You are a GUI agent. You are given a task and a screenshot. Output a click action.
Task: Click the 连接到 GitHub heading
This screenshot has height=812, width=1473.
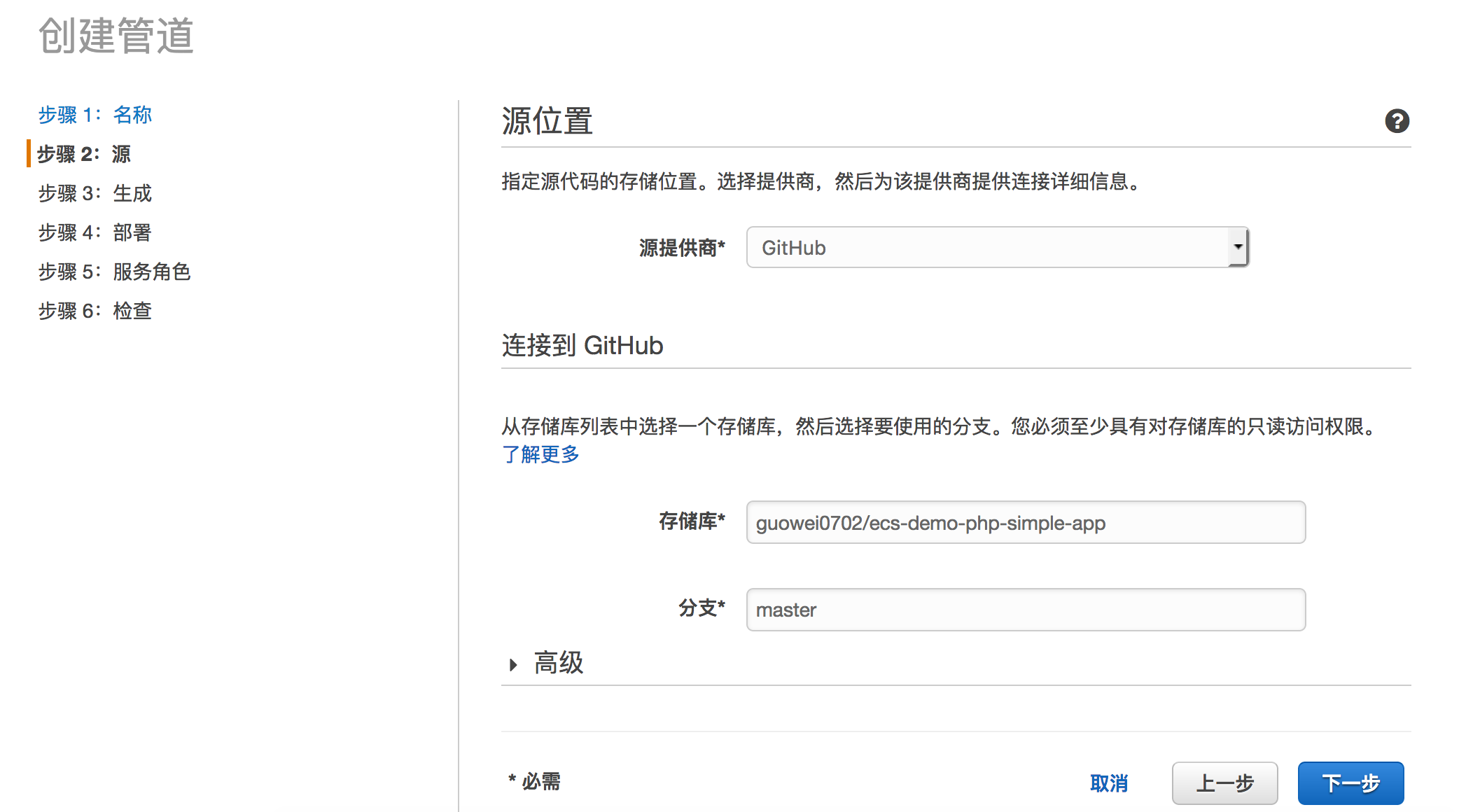(x=582, y=346)
